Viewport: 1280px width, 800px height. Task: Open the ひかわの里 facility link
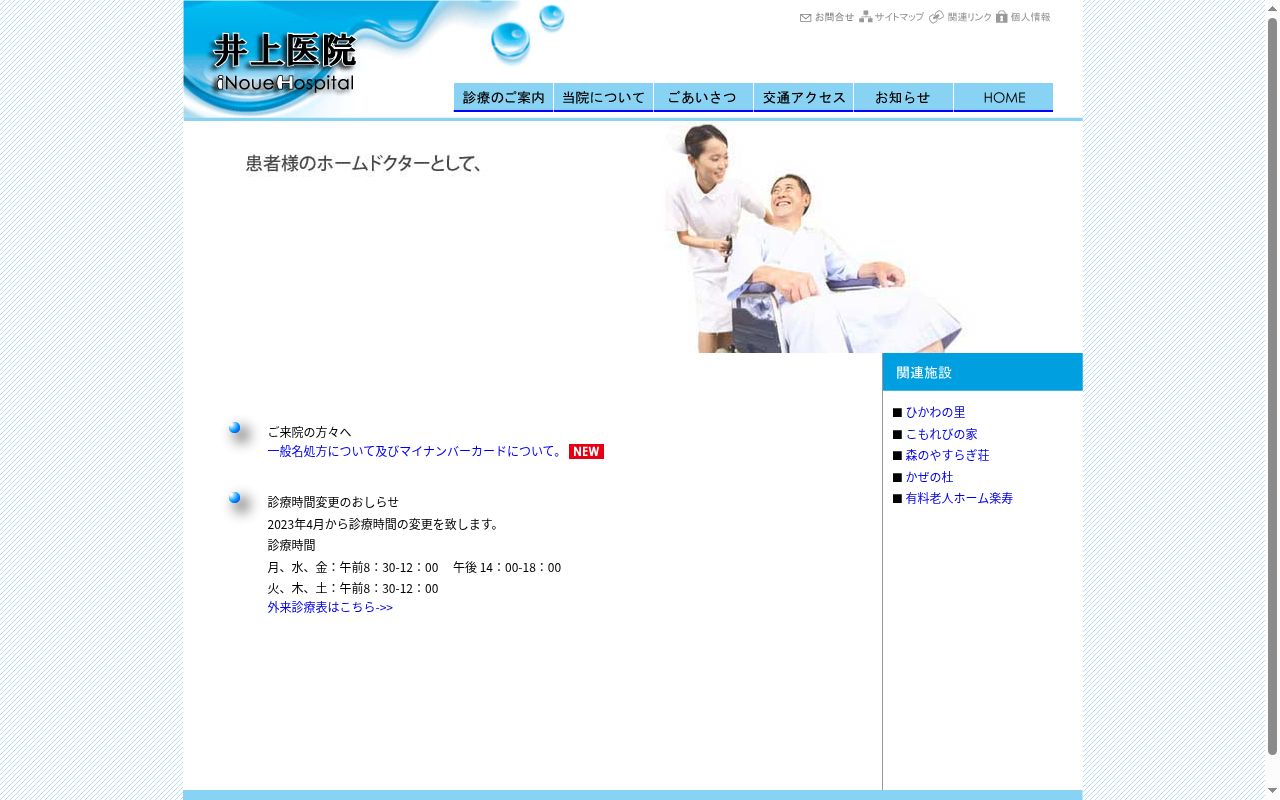pyautogui.click(x=935, y=412)
